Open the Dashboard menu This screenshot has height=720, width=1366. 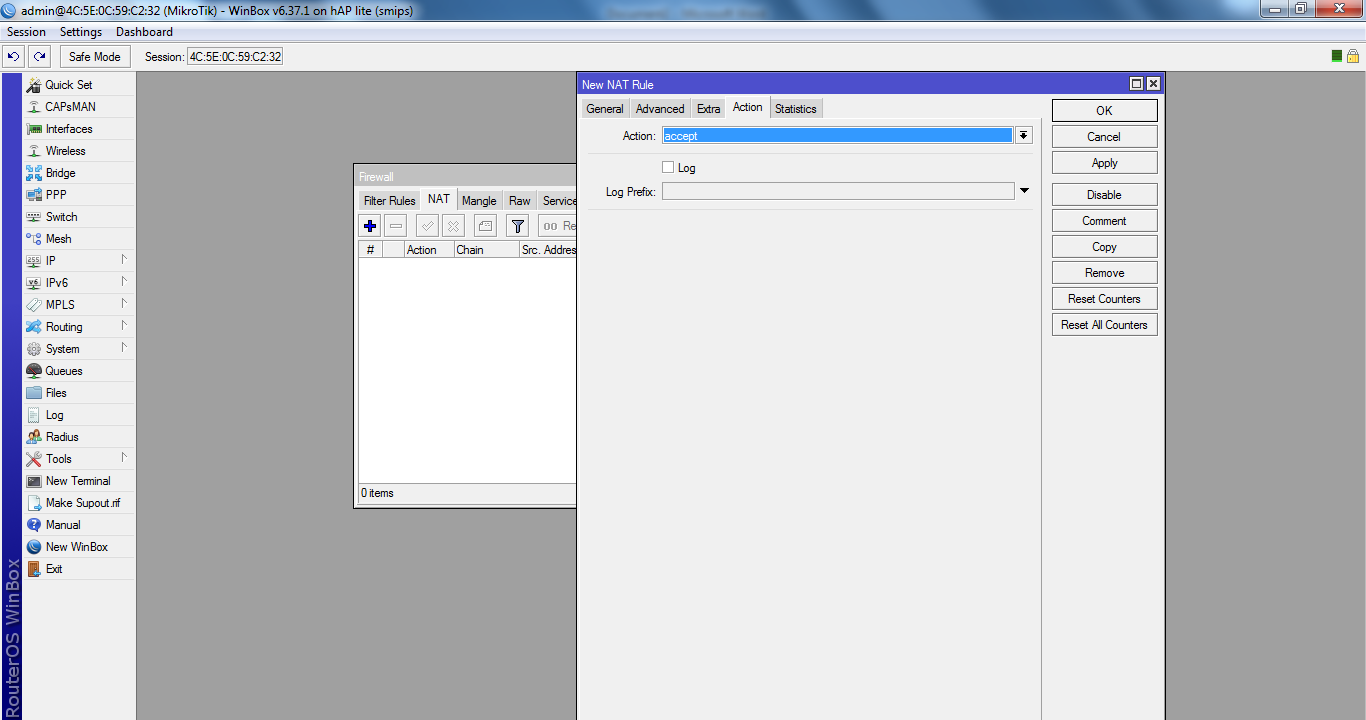pyautogui.click(x=144, y=32)
